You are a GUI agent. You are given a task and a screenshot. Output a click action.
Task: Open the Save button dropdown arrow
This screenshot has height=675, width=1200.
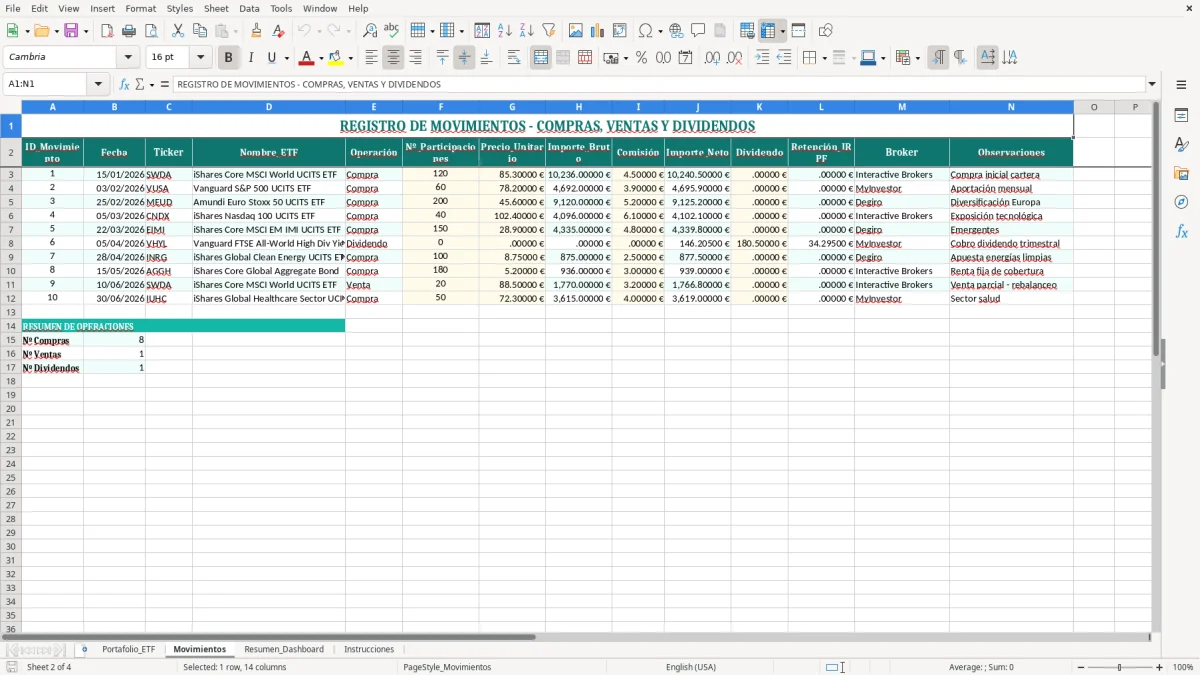click(86, 31)
